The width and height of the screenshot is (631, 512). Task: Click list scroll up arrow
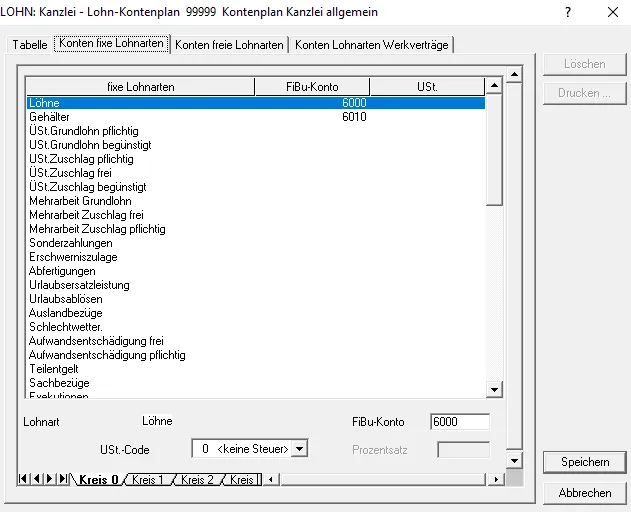pyautogui.click(x=494, y=85)
